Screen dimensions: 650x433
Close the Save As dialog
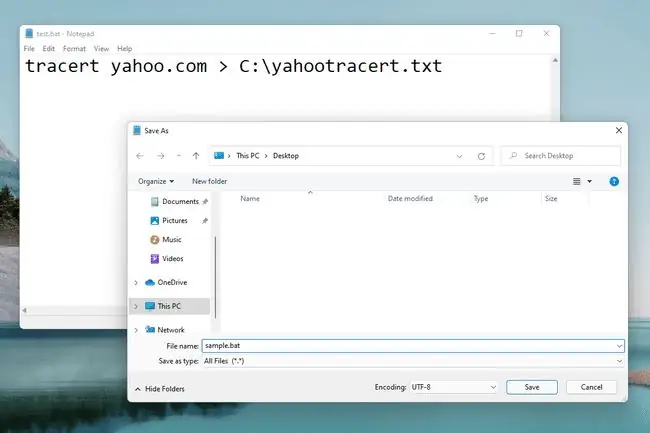619,130
